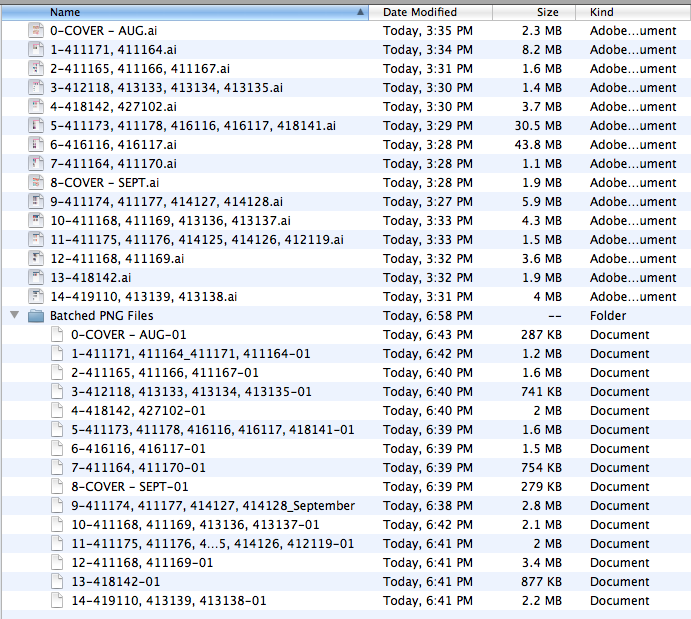The image size is (691, 619).
Task: Select the file name 9-411174, 411177, 414127, 414128.ai
Action: 166,201
